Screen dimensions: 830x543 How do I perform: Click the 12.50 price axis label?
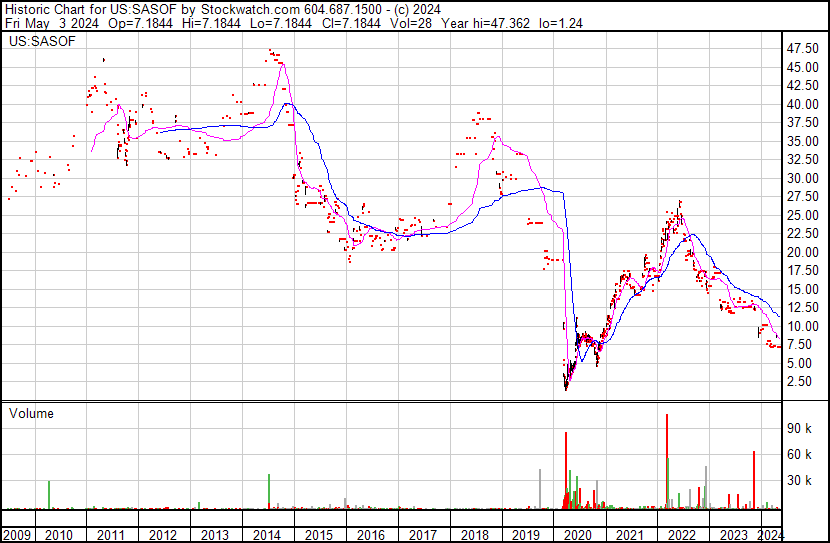(x=802, y=307)
